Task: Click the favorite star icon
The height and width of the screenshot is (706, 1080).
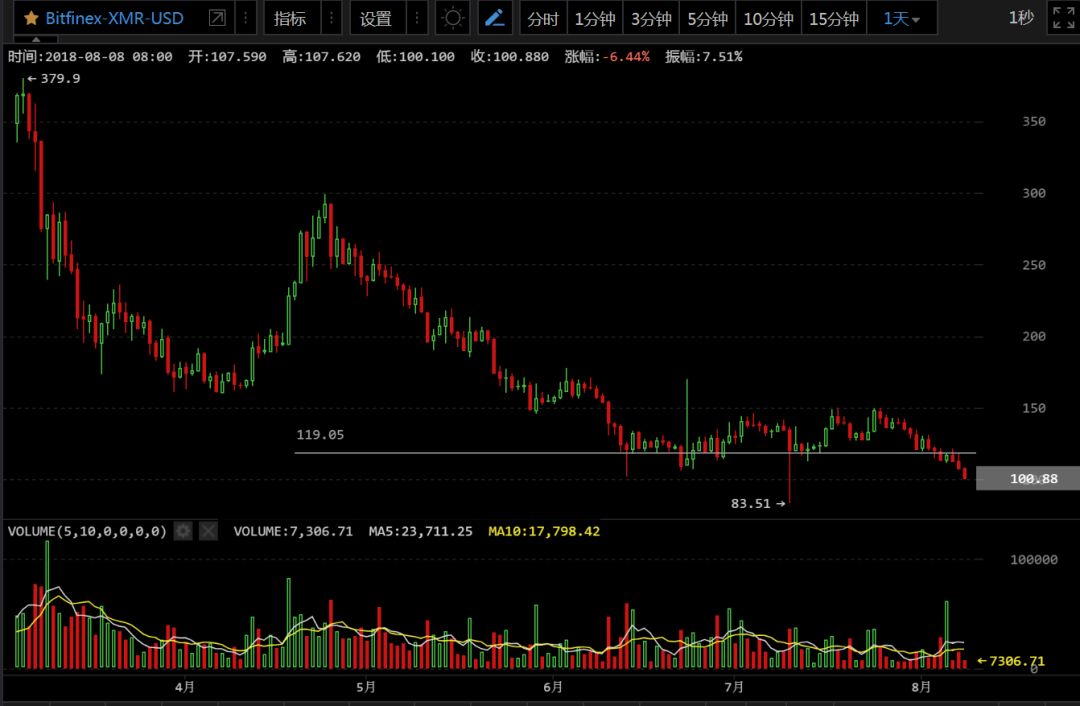Action: (31, 19)
